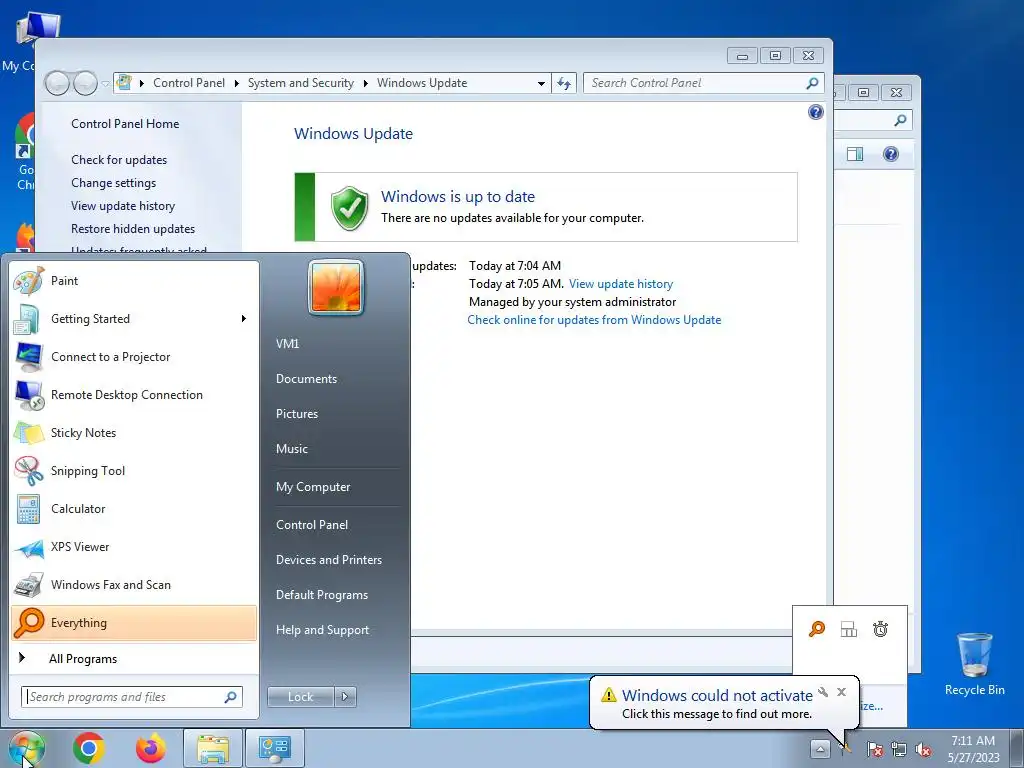Image resolution: width=1024 pixels, height=768 pixels.
Task: Click the network tray icon
Action: 899,749
